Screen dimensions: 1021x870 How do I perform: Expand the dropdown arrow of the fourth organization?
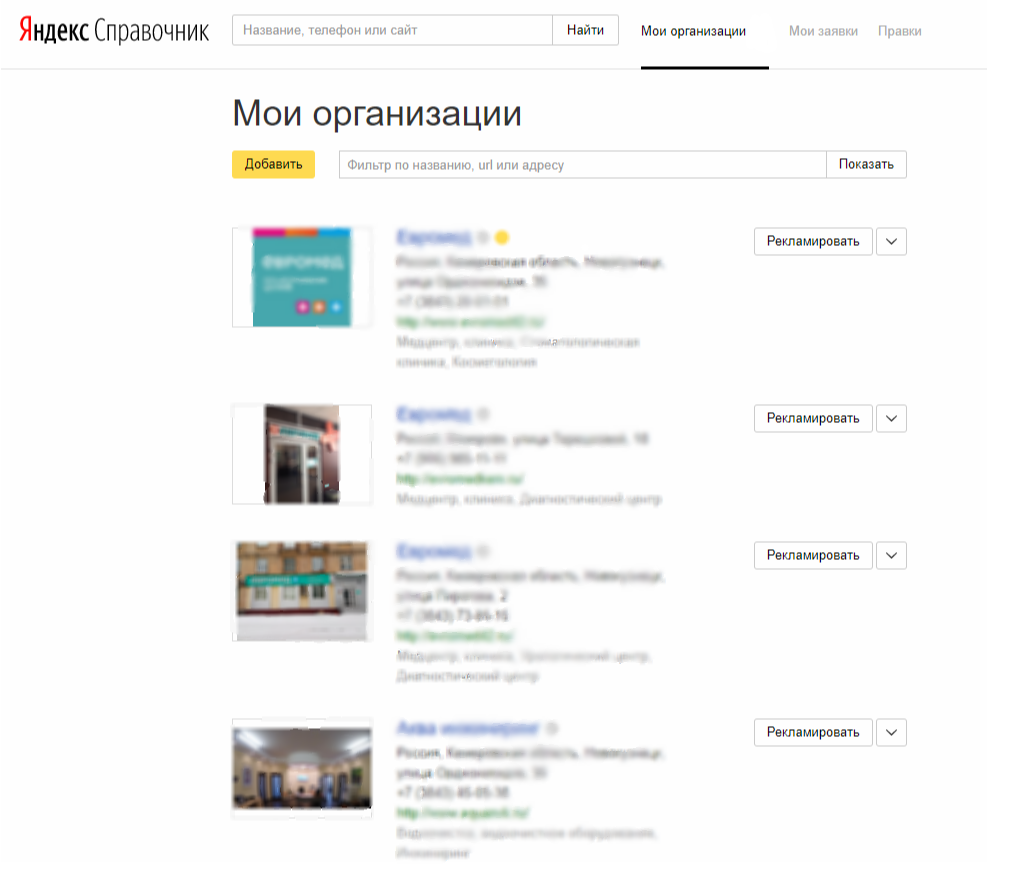coord(891,733)
